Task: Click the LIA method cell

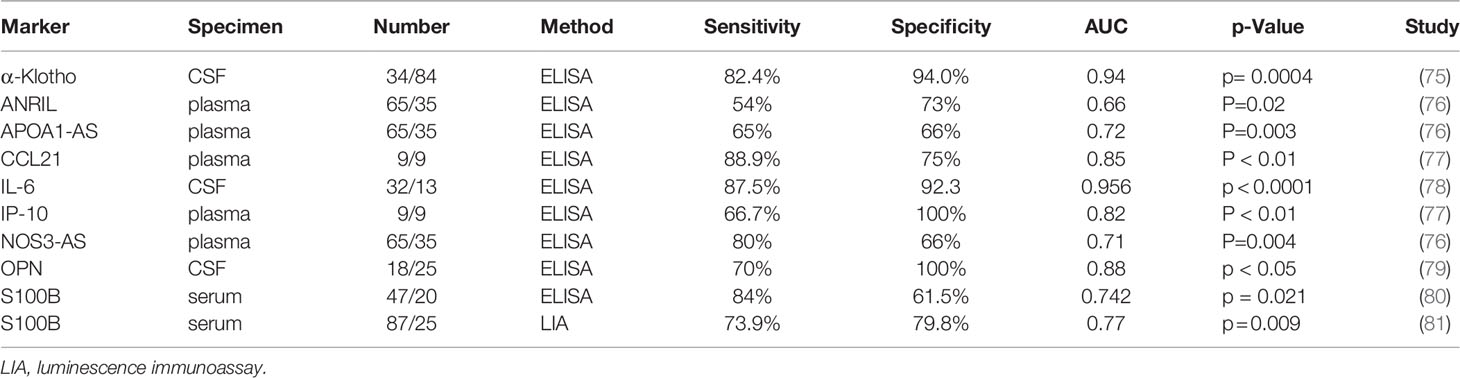Action: (553, 321)
